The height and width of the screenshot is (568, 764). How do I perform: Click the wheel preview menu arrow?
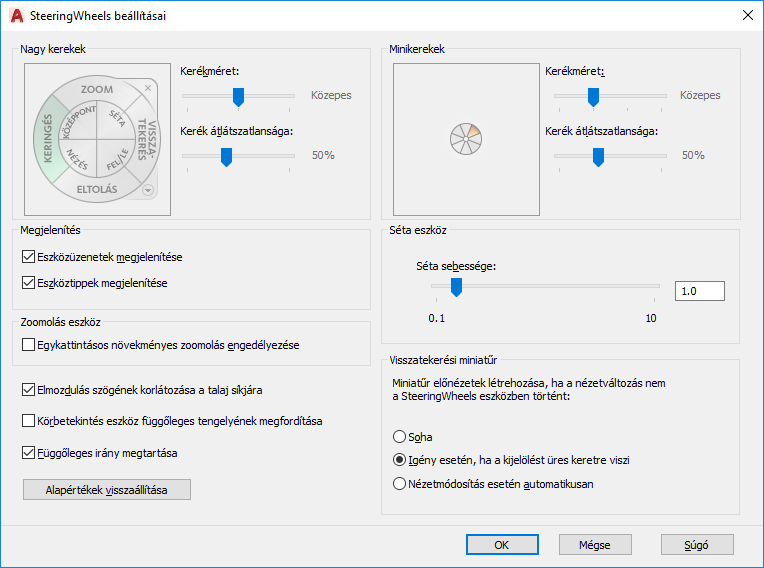point(148,190)
